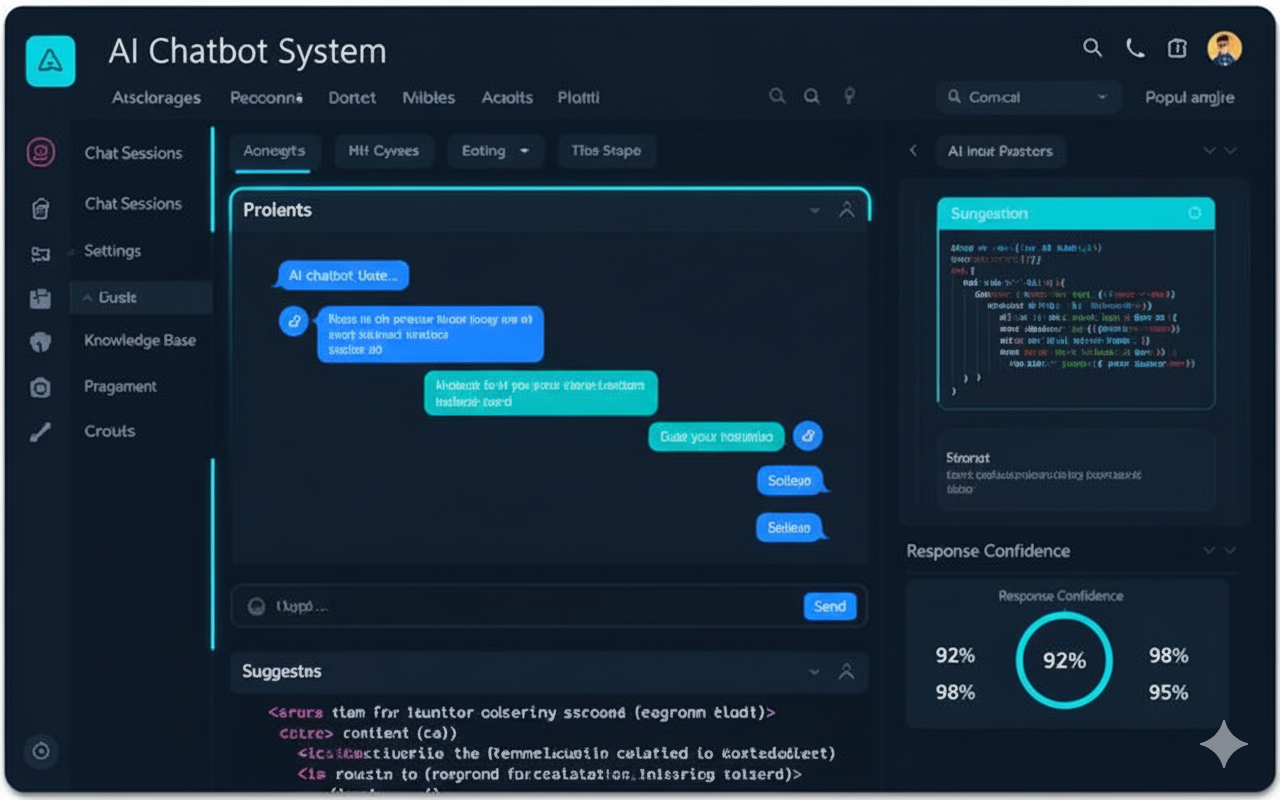Click the Sungestion code preview card
Image resolution: width=1280 pixels, height=800 pixels.
point(1076,302)
